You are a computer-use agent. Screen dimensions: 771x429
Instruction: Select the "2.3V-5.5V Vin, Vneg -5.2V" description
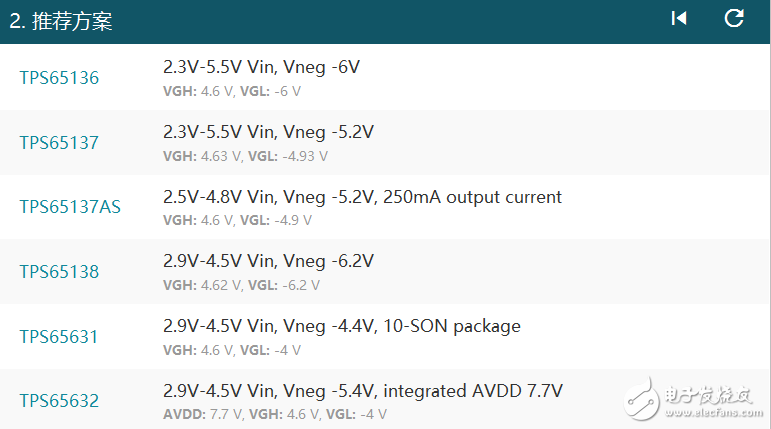click(269, 133)
